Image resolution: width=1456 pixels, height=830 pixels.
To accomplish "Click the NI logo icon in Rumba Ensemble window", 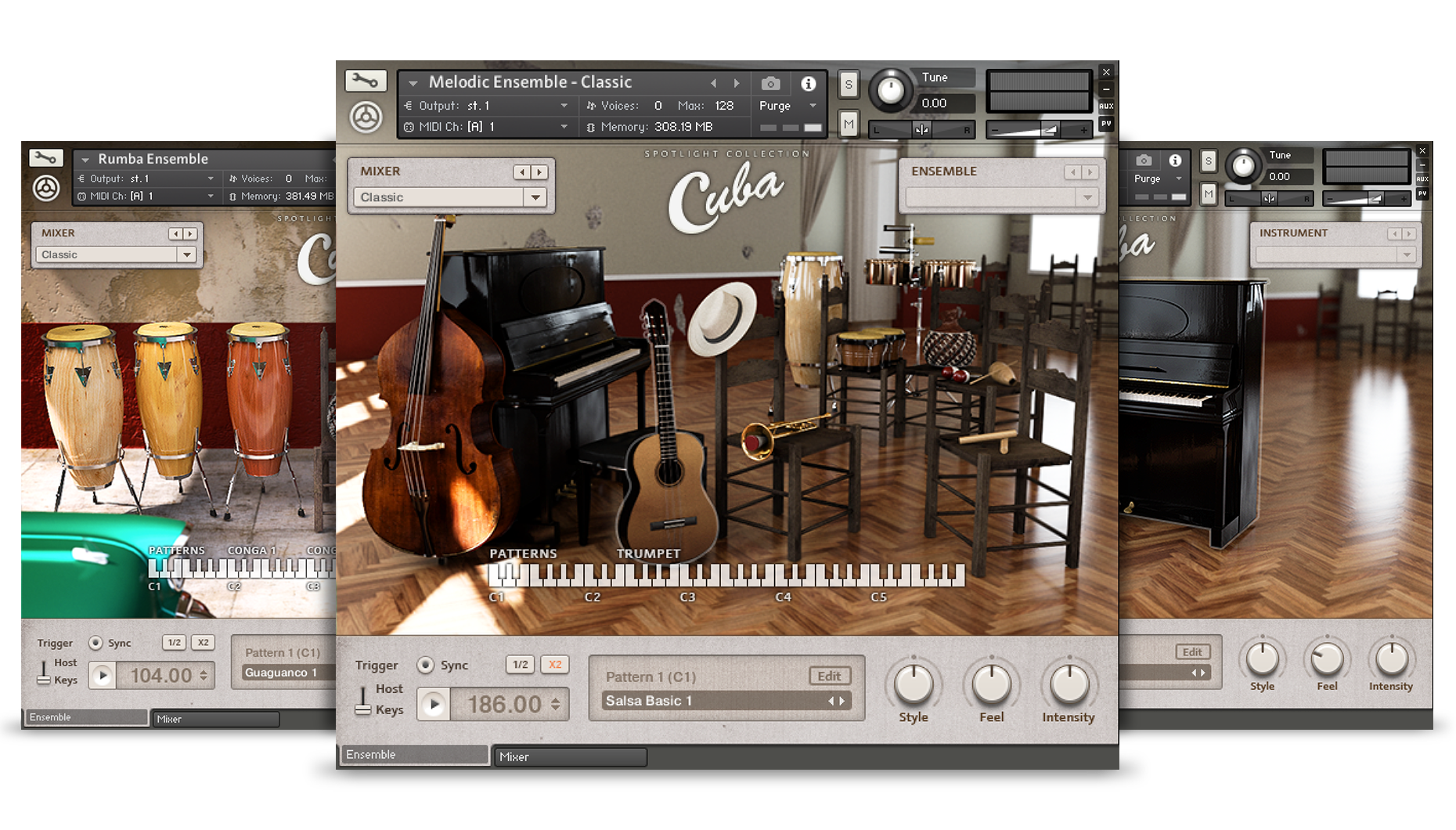I will [46, 189].
